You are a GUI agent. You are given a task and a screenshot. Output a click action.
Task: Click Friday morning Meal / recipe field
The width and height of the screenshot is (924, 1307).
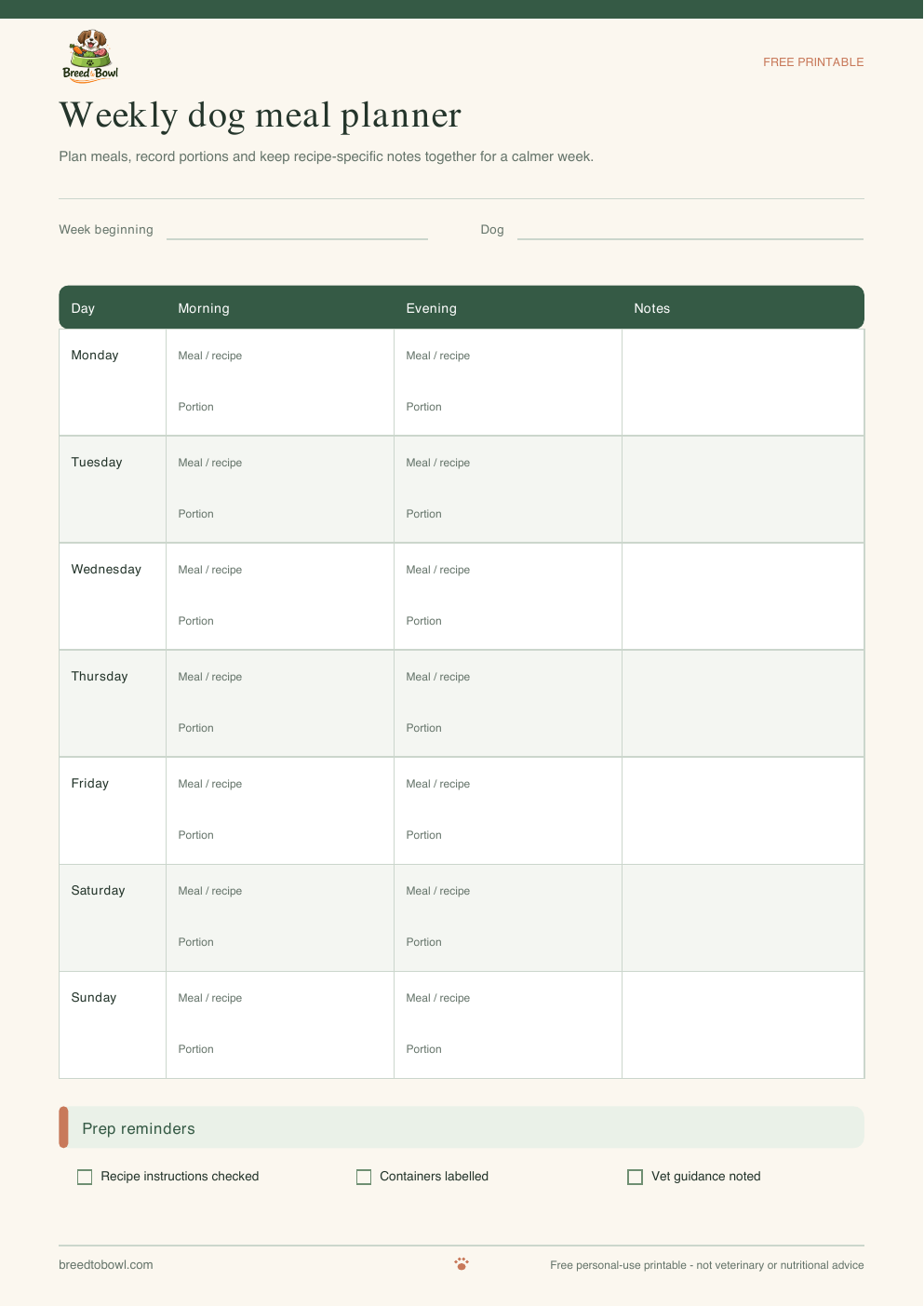tap(210, 784)
